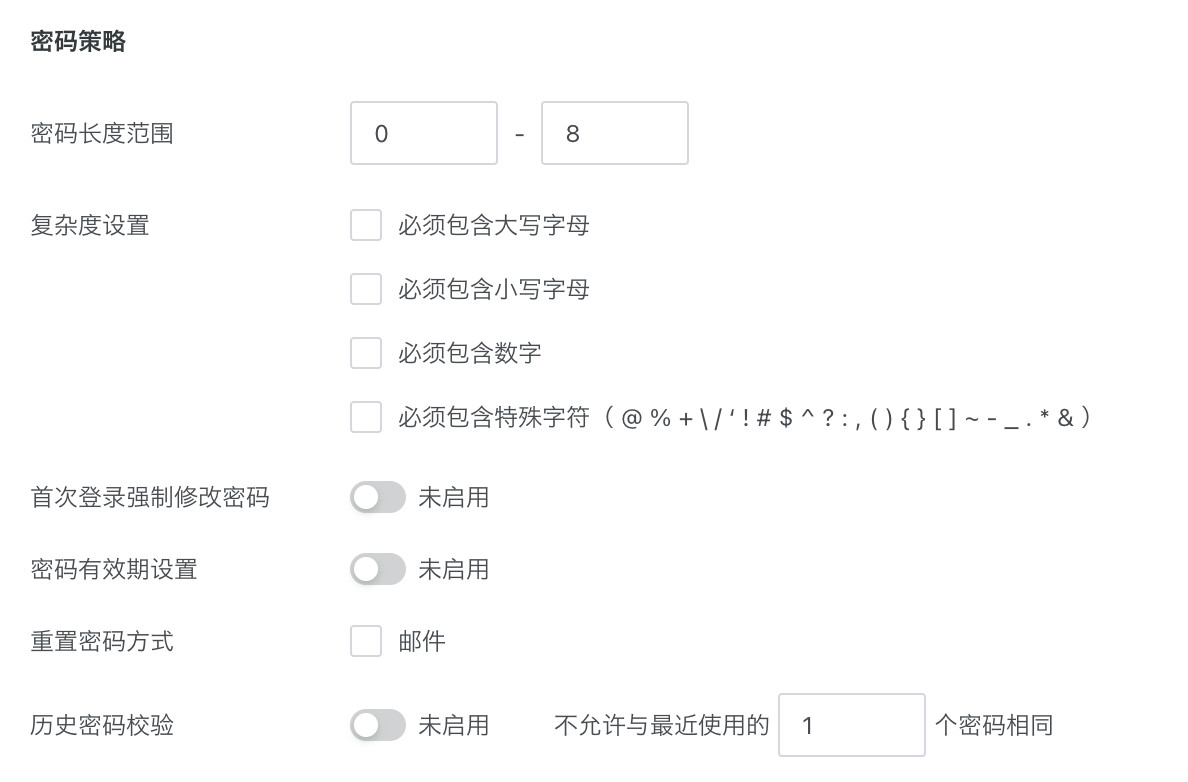Image resolution: width=1188 pixels, height=782 pixels.
Task: Click the 必须包含大写字母 label text
Action: pos(493,225)
